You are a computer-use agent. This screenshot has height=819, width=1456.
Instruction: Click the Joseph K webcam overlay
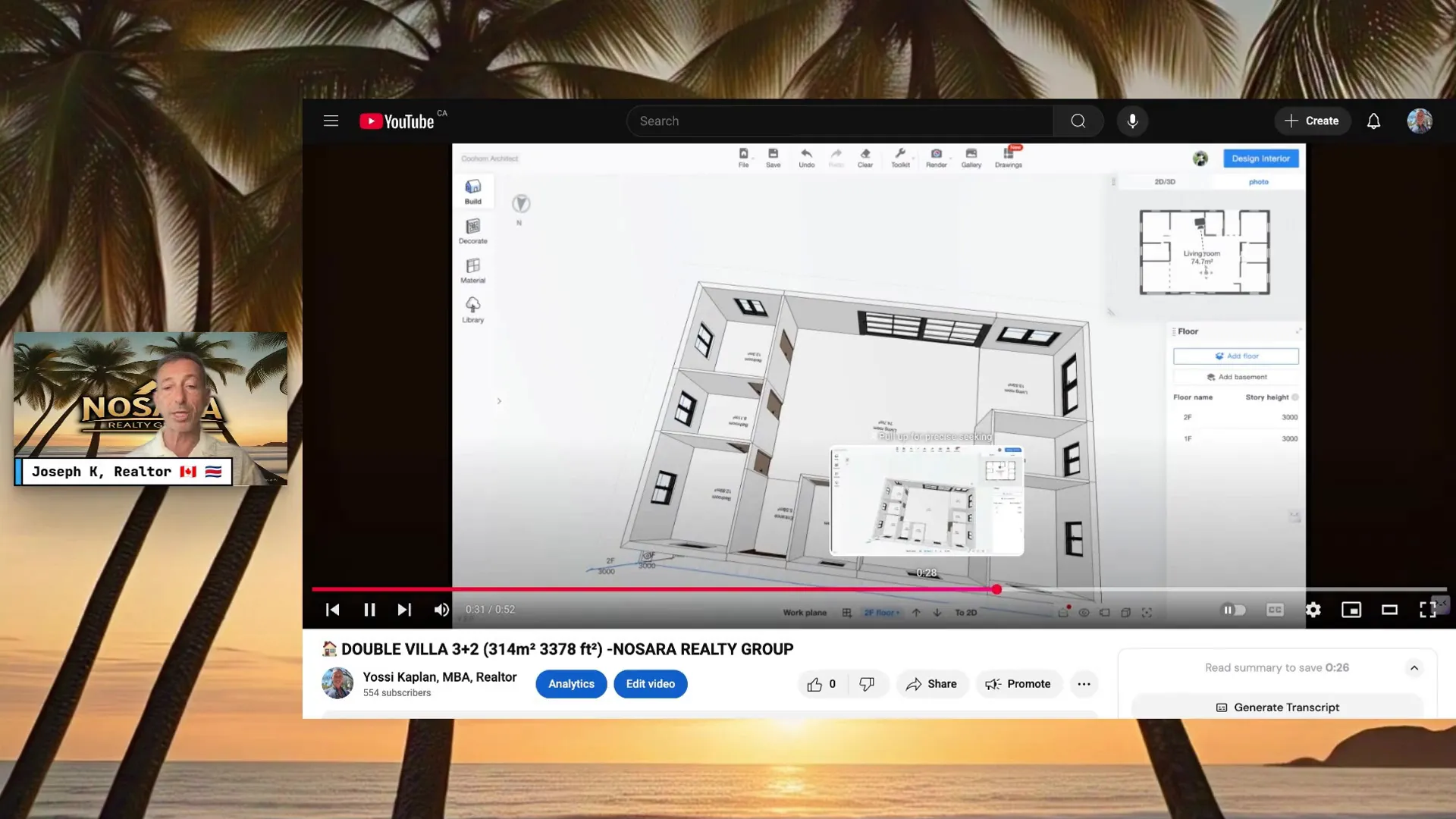151,409
